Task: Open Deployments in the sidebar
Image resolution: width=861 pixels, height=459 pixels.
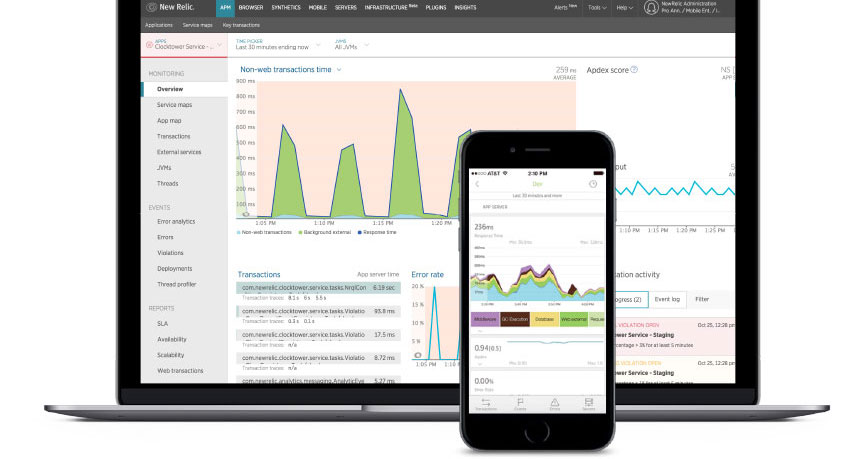Action: pos(175,269)
